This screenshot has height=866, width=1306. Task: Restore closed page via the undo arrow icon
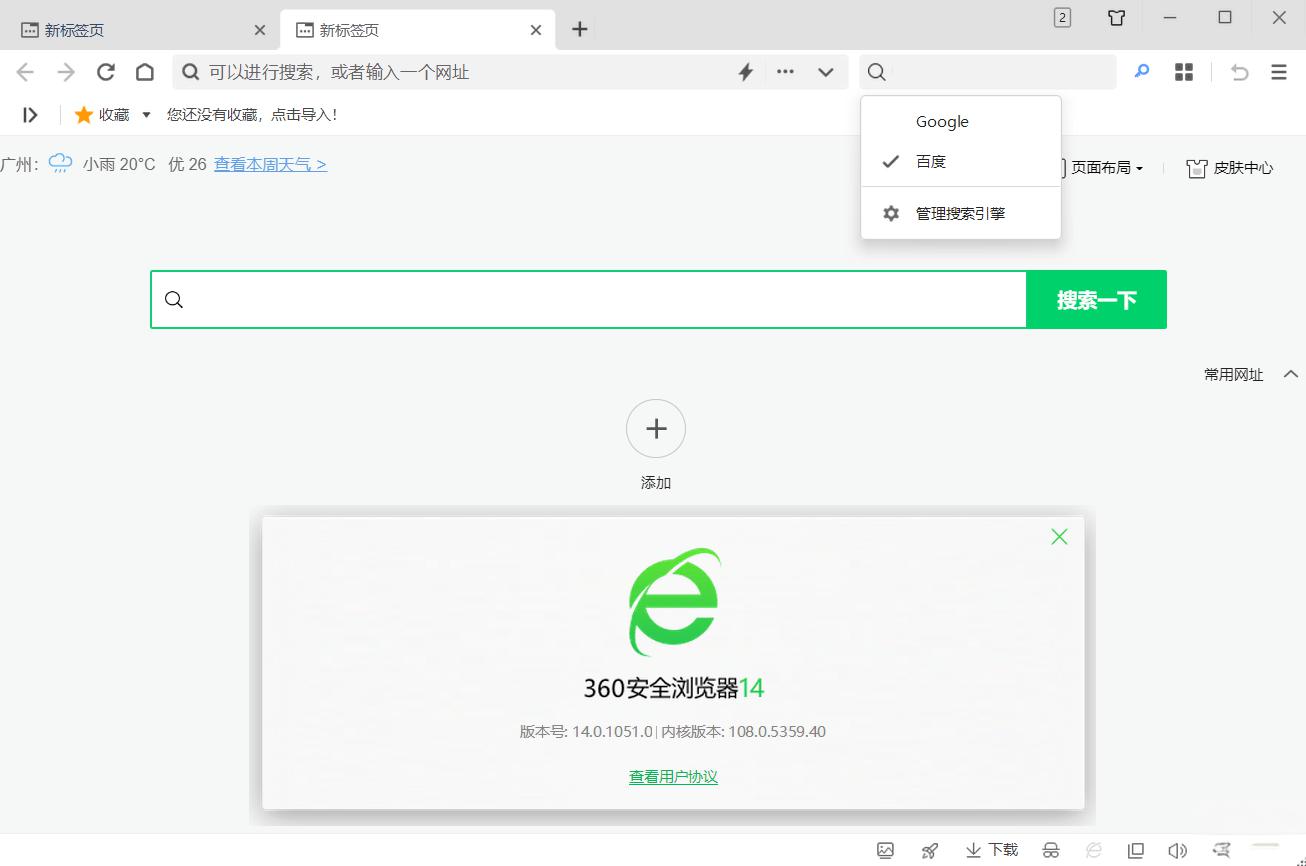[1239, 72]
